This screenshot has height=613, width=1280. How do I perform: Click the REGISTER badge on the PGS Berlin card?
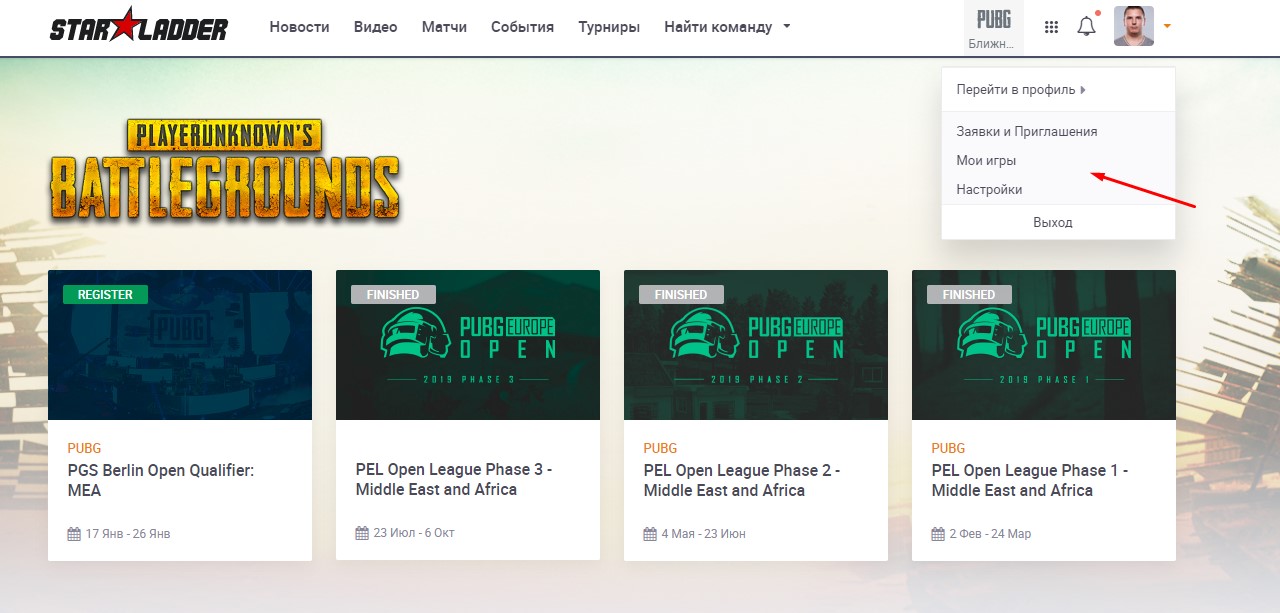[105, 294]
